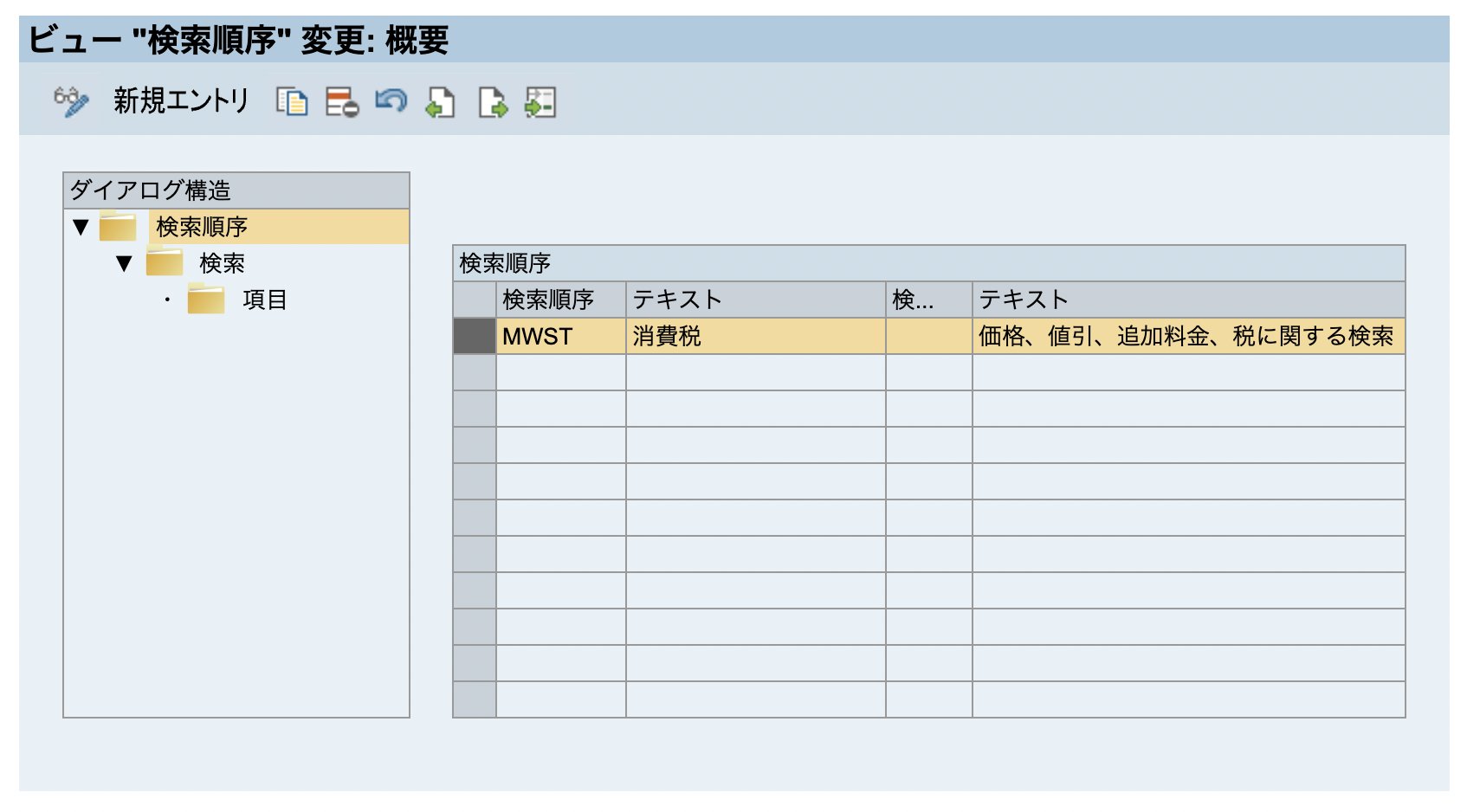This screenshot has height=812, width=1467.
Task: Click the list icon with green arrow and minus
Action: click(540, 102)
